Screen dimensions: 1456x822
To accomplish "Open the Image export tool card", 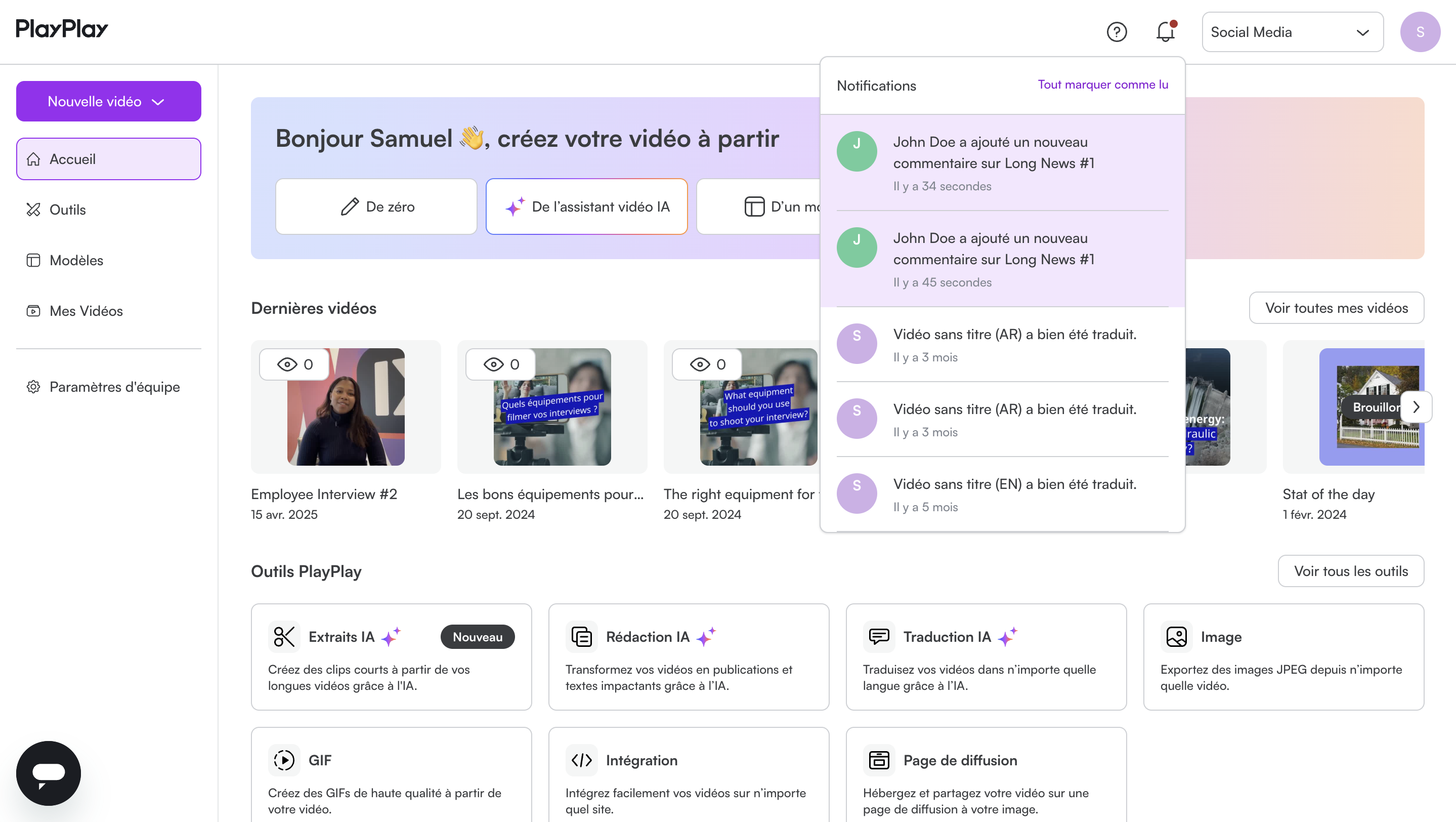I will coord(1283,656).
